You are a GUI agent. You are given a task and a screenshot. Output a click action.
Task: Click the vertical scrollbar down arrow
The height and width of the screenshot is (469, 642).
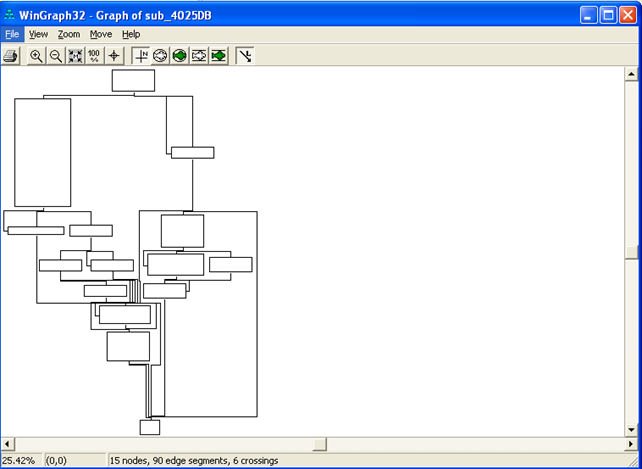[631, 430]
